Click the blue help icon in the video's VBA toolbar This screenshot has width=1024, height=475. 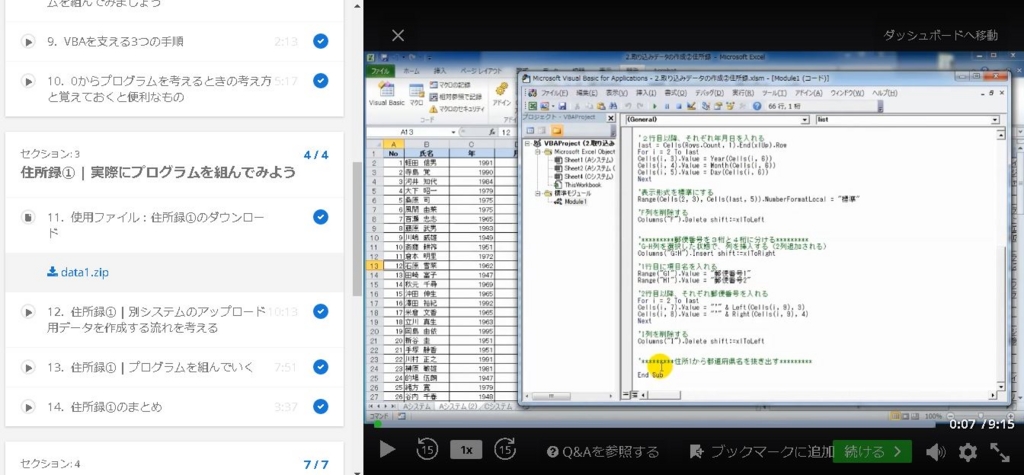click(757, 106)
